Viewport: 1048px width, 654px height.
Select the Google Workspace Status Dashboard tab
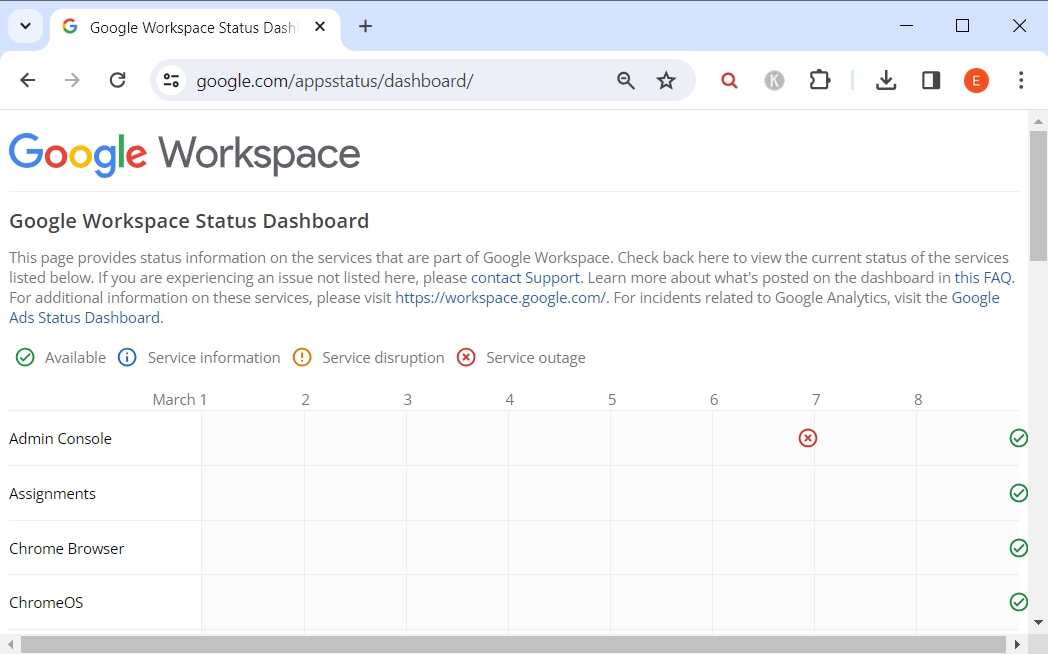click(194, 27)
